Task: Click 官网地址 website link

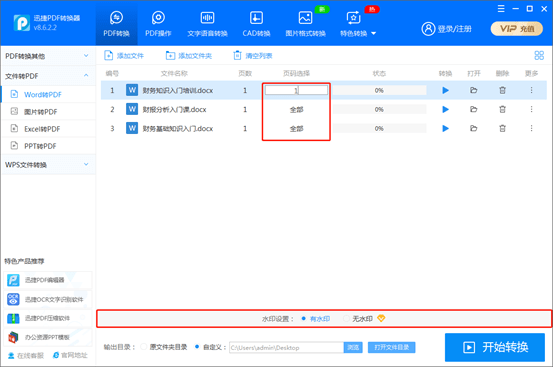Action: click(70, 355)
